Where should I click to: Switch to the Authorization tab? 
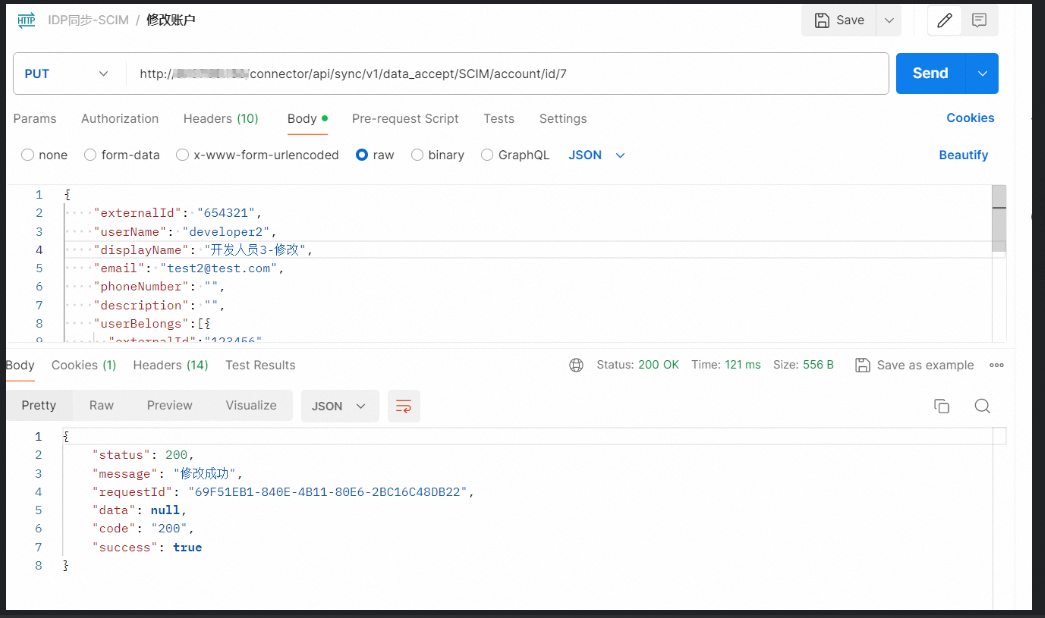(120, 119)
